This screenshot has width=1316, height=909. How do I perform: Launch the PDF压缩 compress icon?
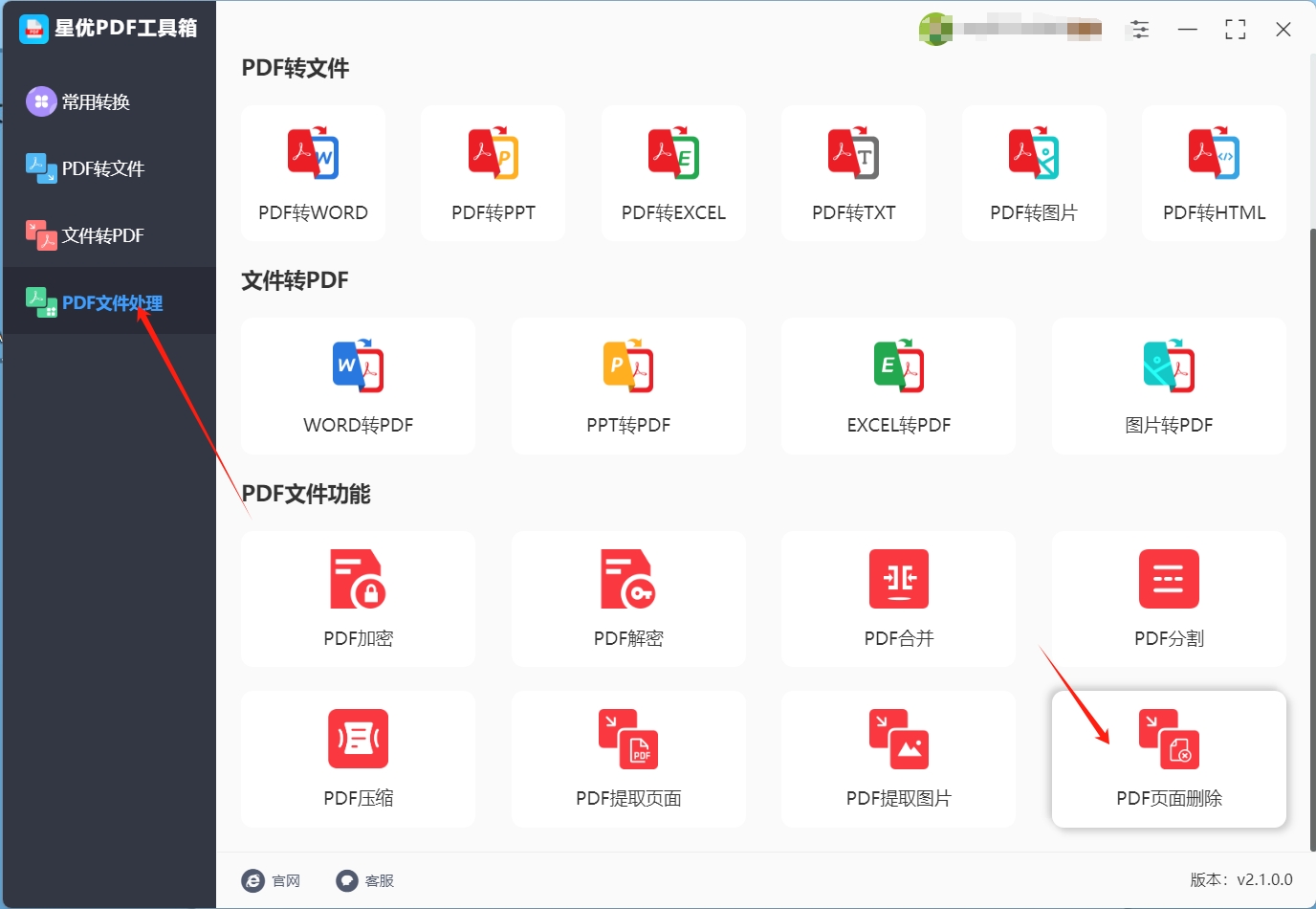pos(358,739)
